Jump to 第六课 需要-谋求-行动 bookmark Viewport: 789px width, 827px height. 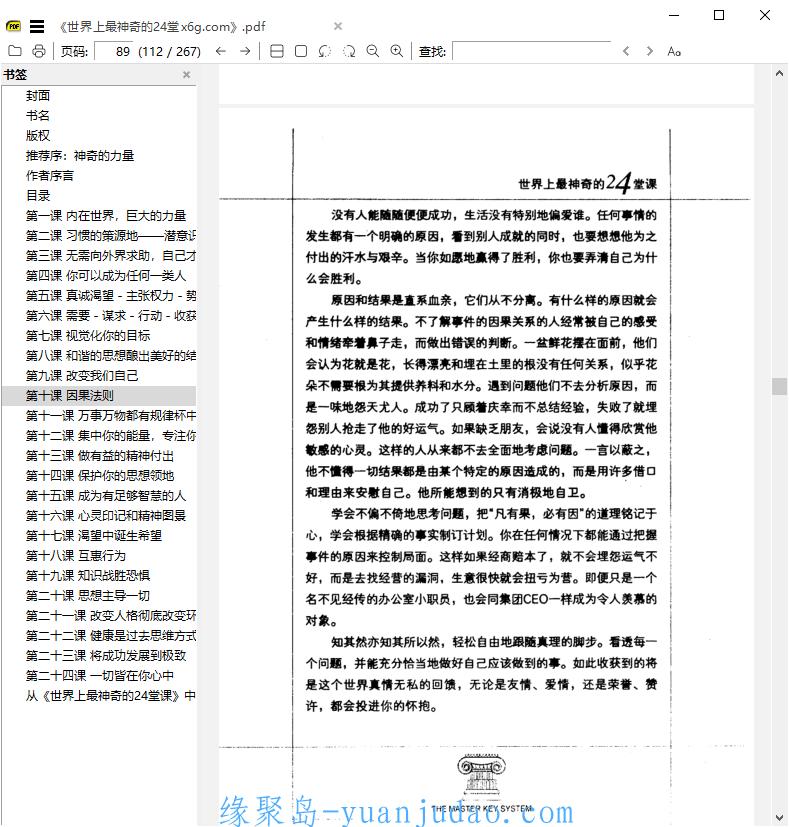pos(111,316)
